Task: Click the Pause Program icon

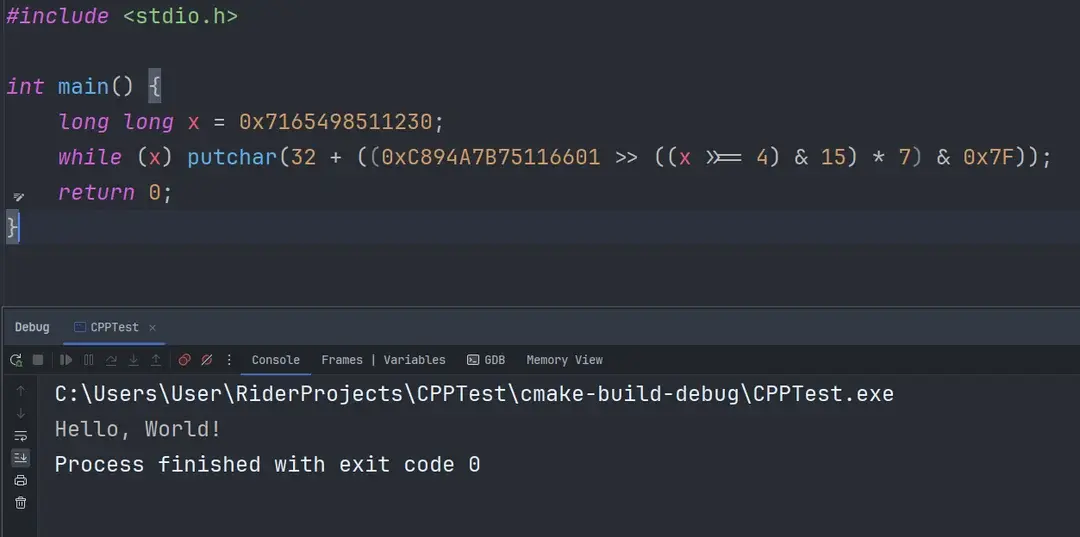Action: (x=89, y=360)
